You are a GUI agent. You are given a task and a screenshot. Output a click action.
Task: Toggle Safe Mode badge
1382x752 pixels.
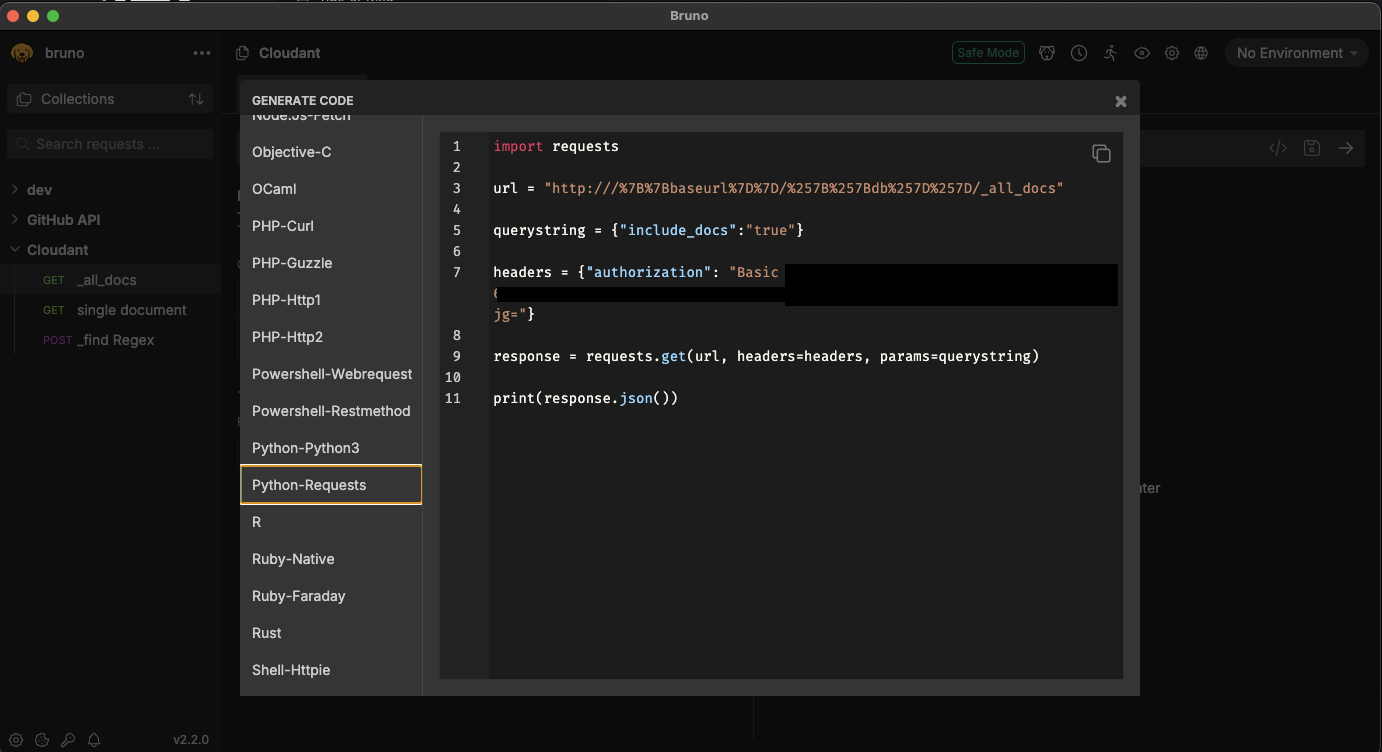click(987, 53)
